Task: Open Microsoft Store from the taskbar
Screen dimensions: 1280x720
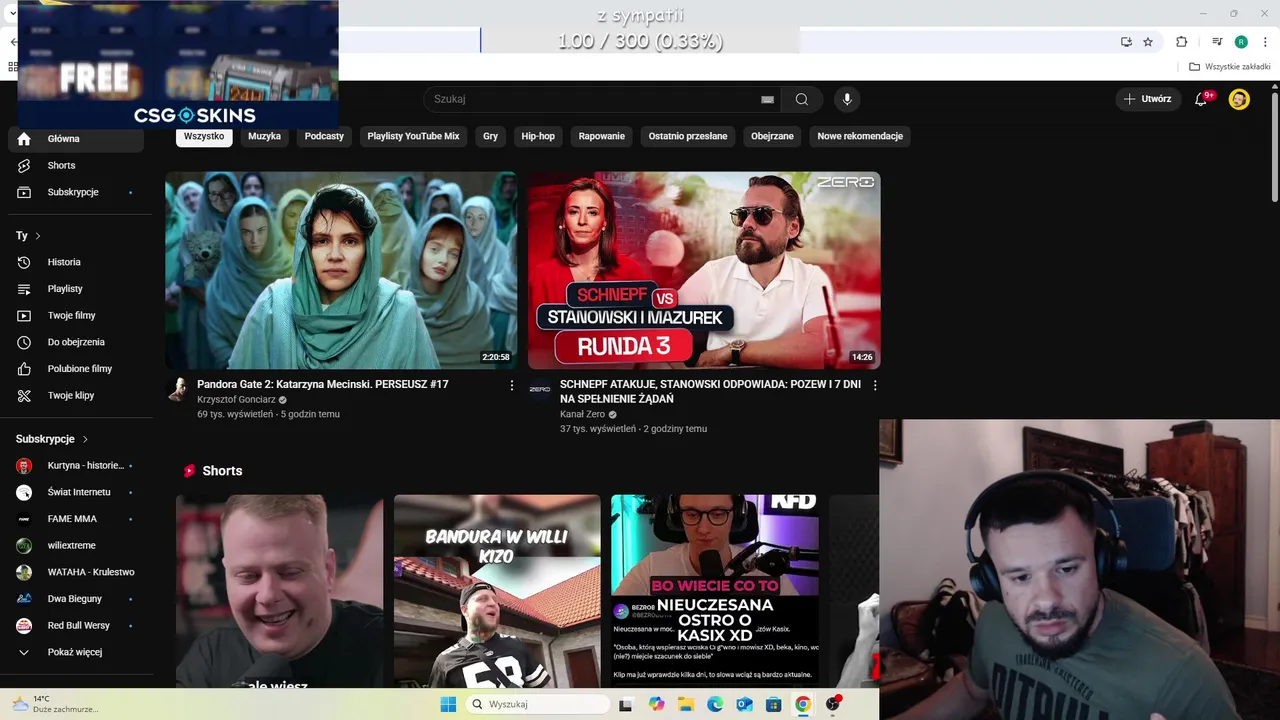Action: (x=773, y=704)
